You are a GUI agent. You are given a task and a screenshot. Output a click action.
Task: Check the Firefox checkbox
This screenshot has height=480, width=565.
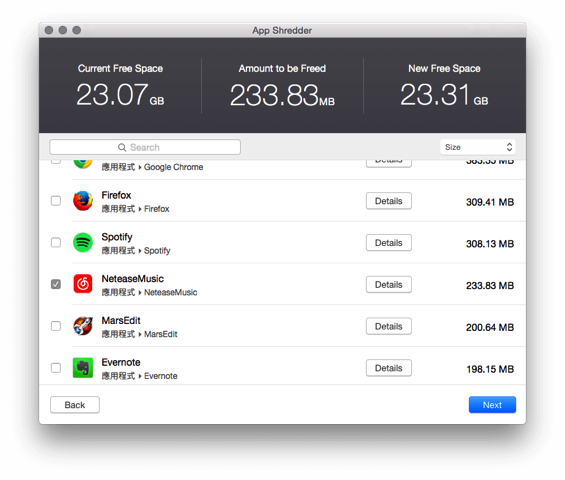[56, 201]
